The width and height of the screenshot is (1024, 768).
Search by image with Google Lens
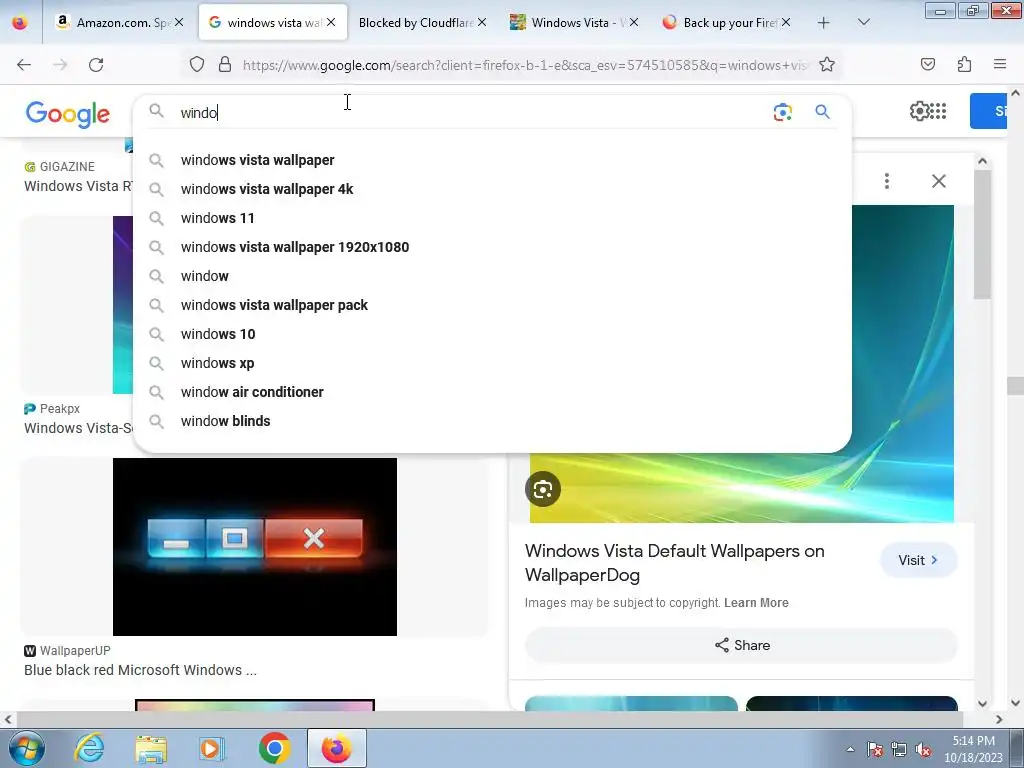[782, 112]
